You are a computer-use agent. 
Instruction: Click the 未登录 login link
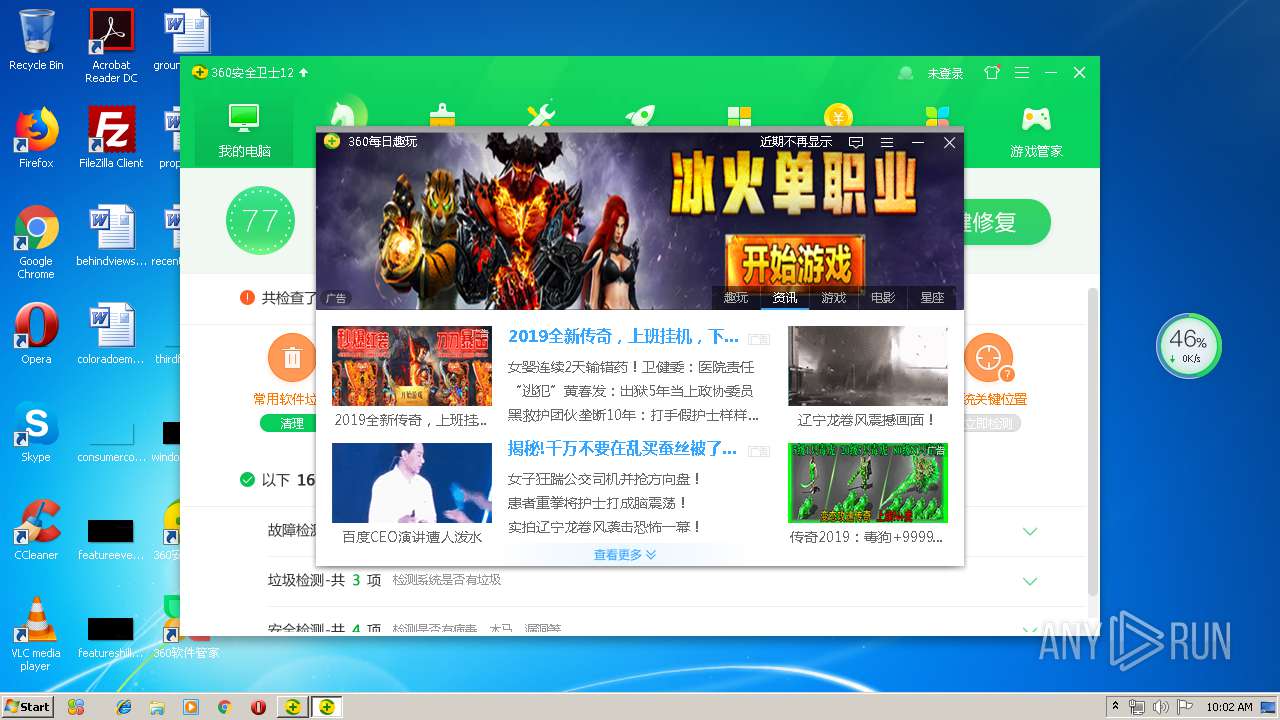coord(945,73)
